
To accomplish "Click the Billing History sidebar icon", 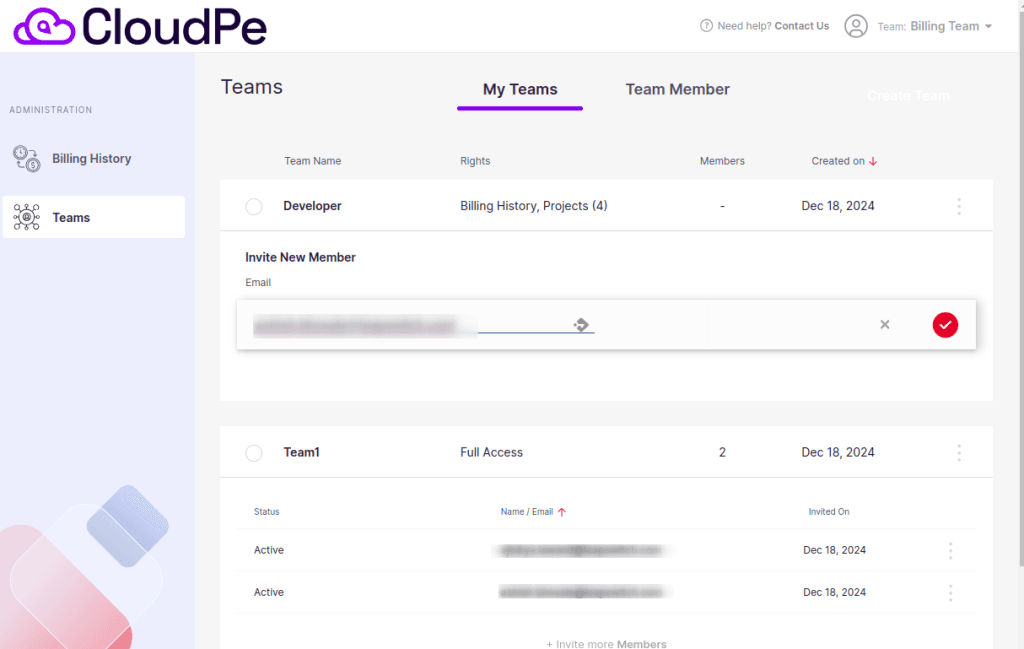I will pyautogui.click(x=27, y=159).
